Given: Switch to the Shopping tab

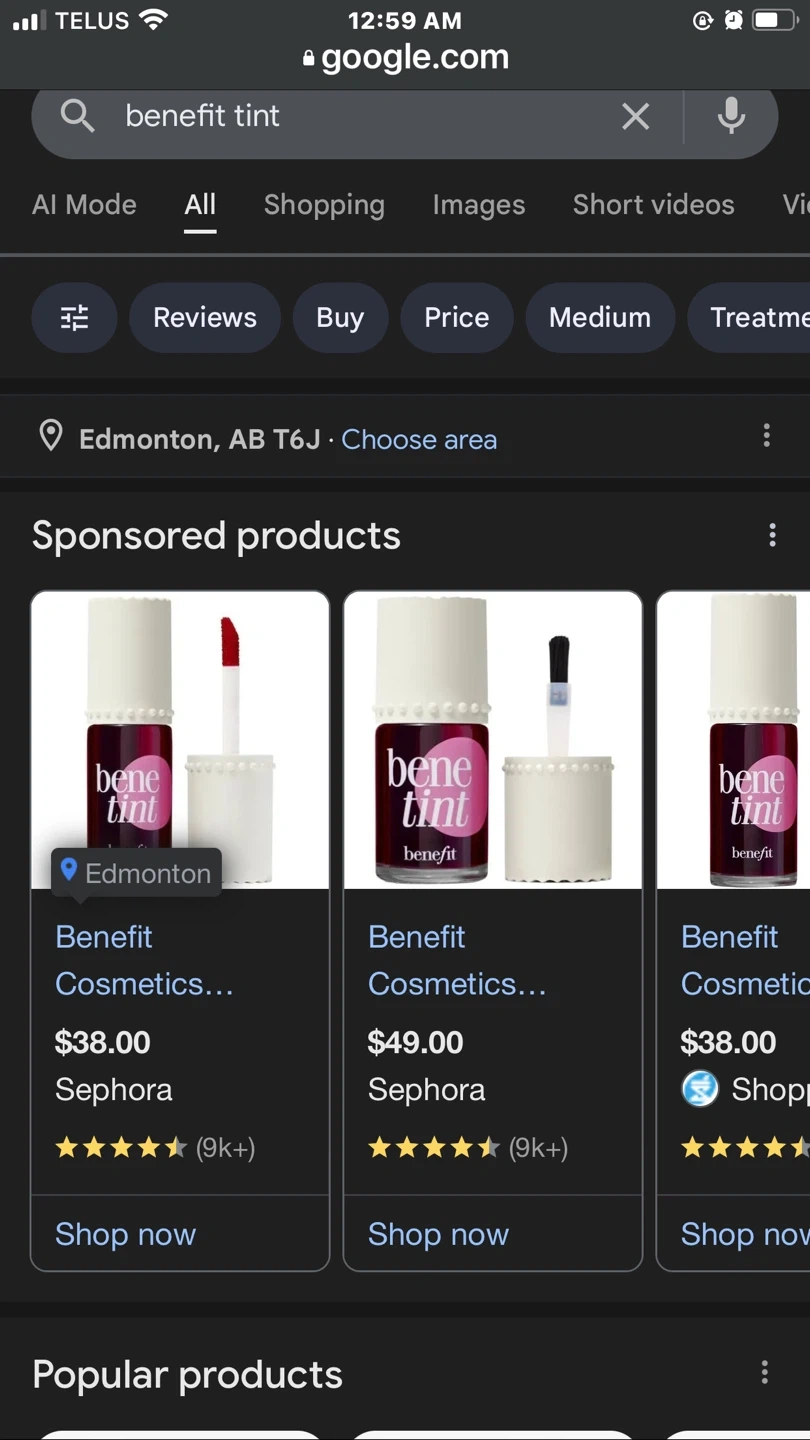Looking at the screenshot, I should point(324,205).
